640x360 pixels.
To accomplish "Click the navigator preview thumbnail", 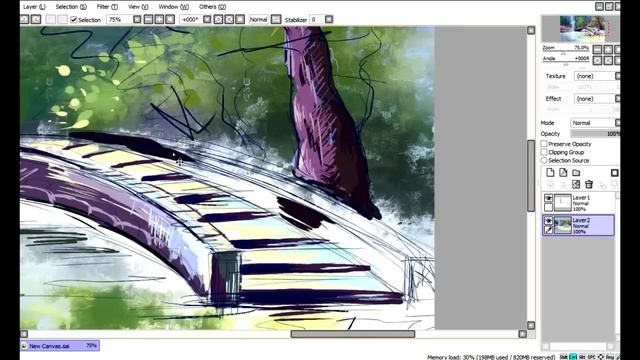I will [581, 29].
